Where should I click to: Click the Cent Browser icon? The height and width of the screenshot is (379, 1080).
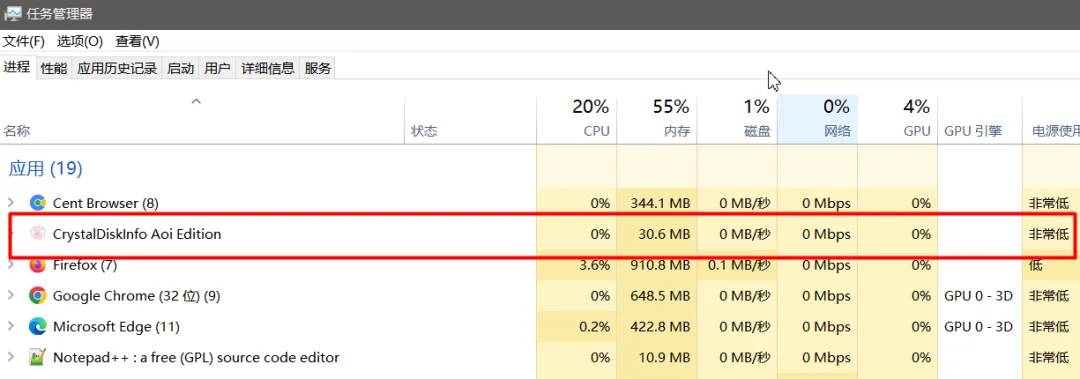pyautogui.click(x=37, y=203)
